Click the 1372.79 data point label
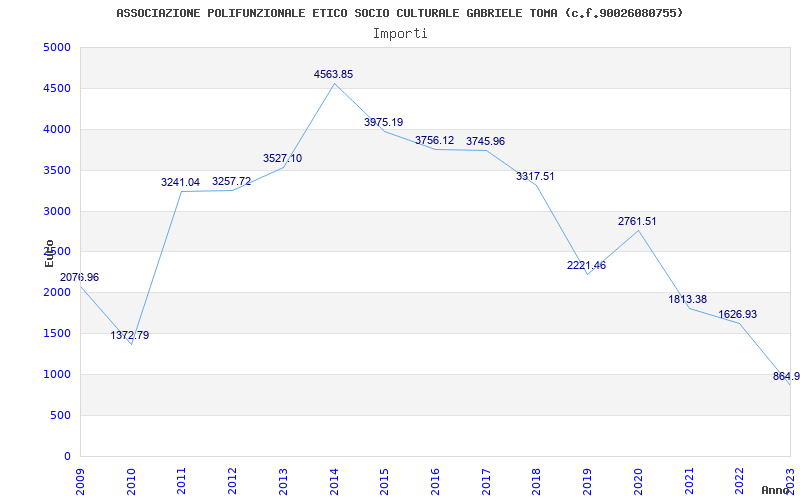Viewport: 800px width, 500px height. (130, 336)
